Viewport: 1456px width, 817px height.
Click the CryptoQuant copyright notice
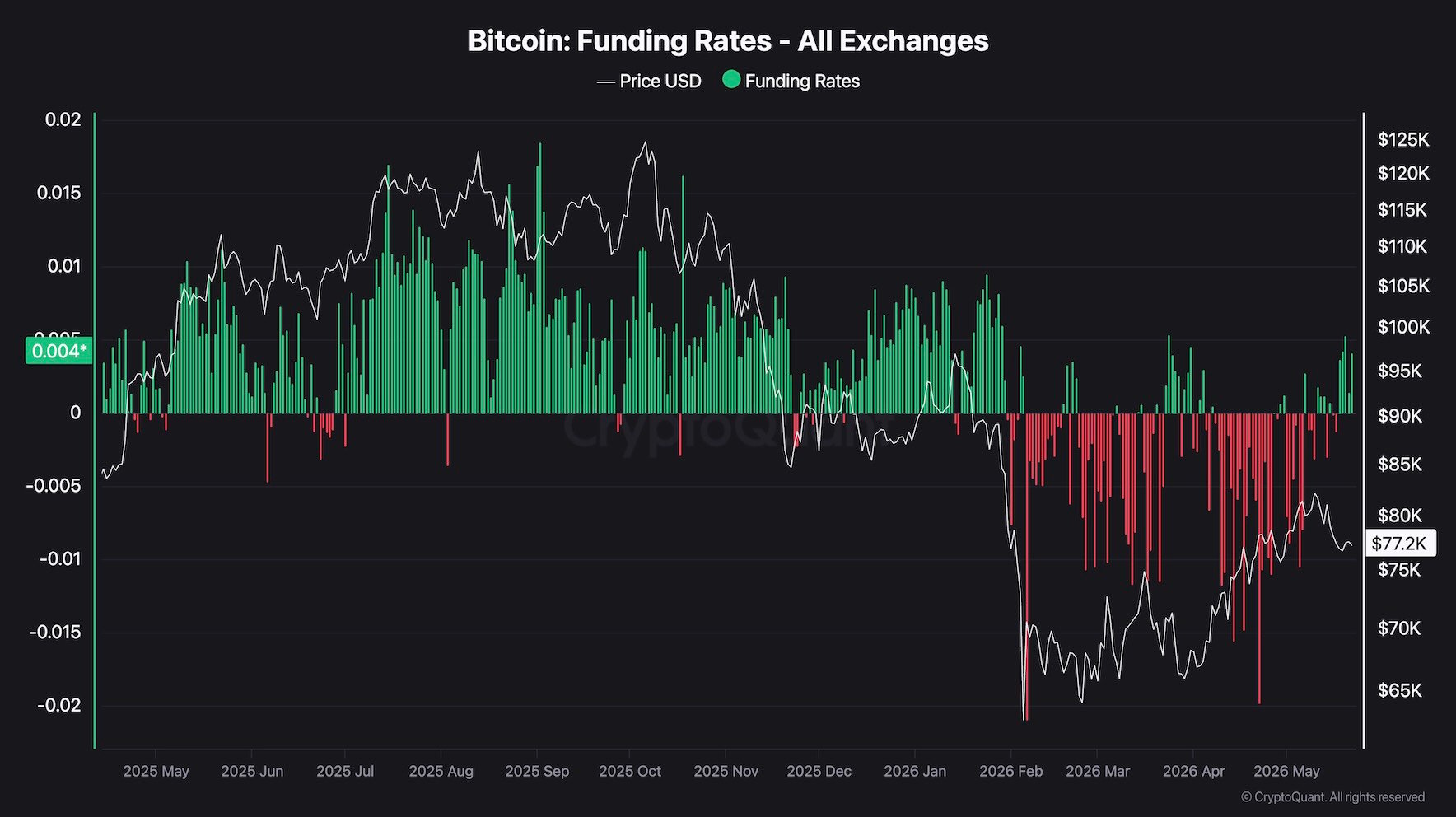[x=1332, y=796]
